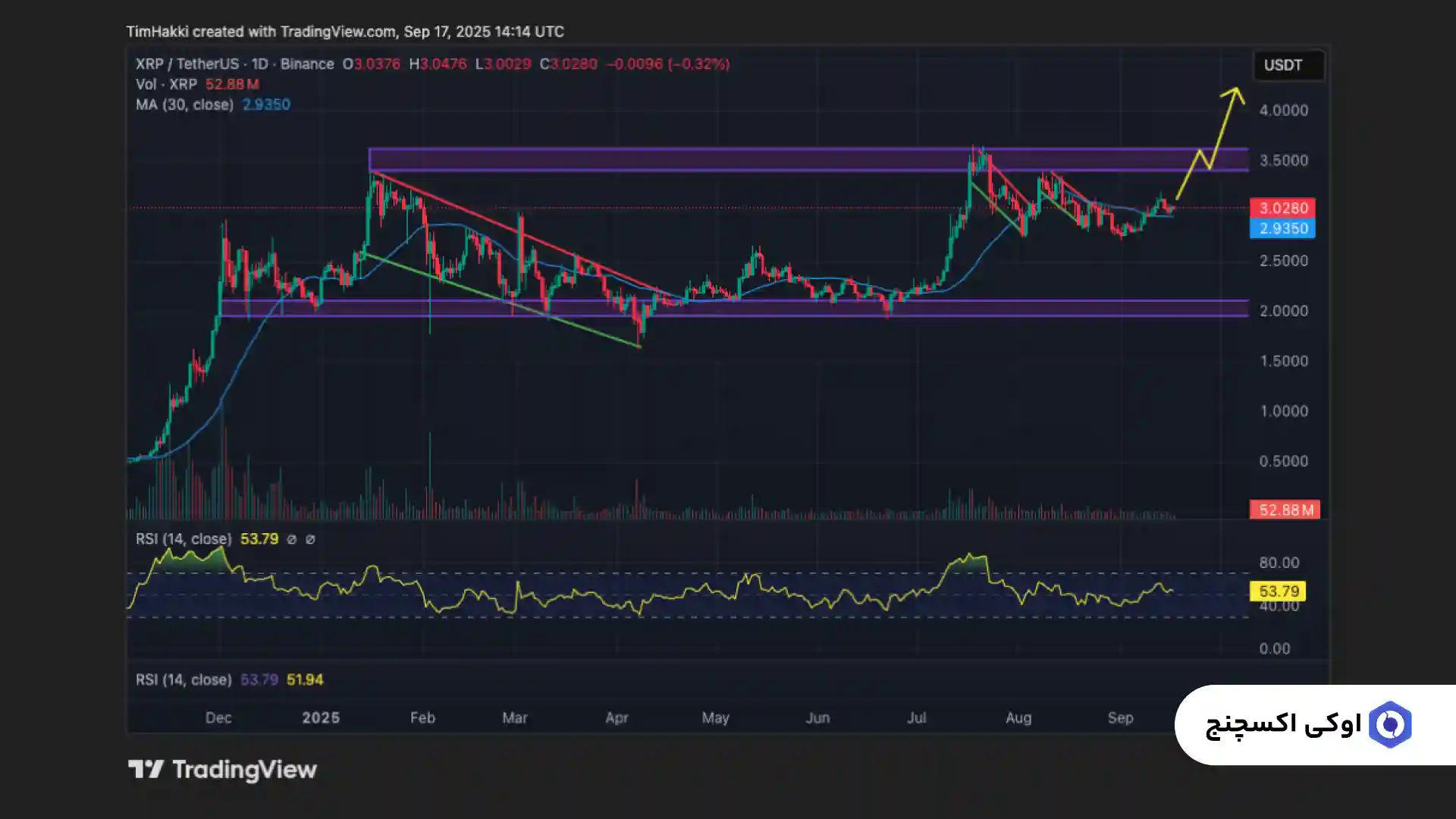Select the Vol · XRP indicator label
The height and width of the screenshot is (819, 1456).
(x=166, y=84)
